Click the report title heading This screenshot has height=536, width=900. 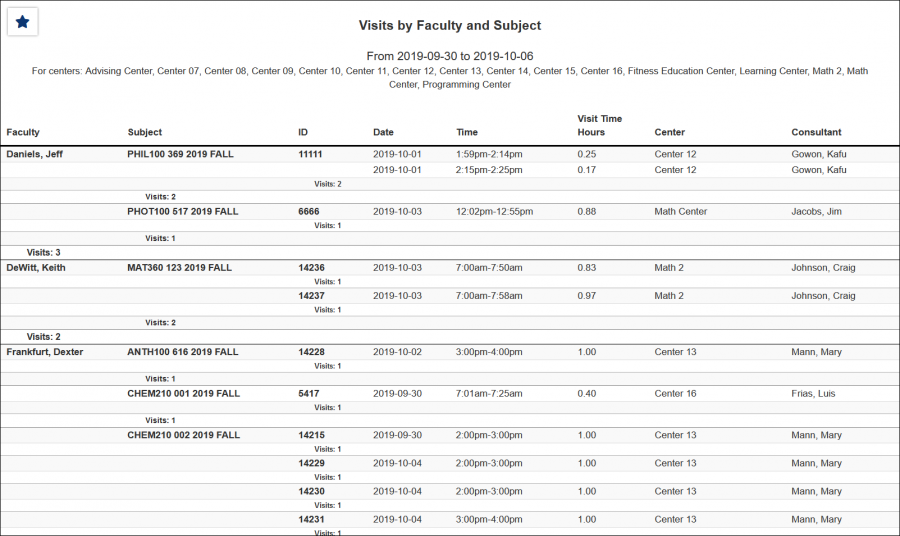tap(450, 26)
